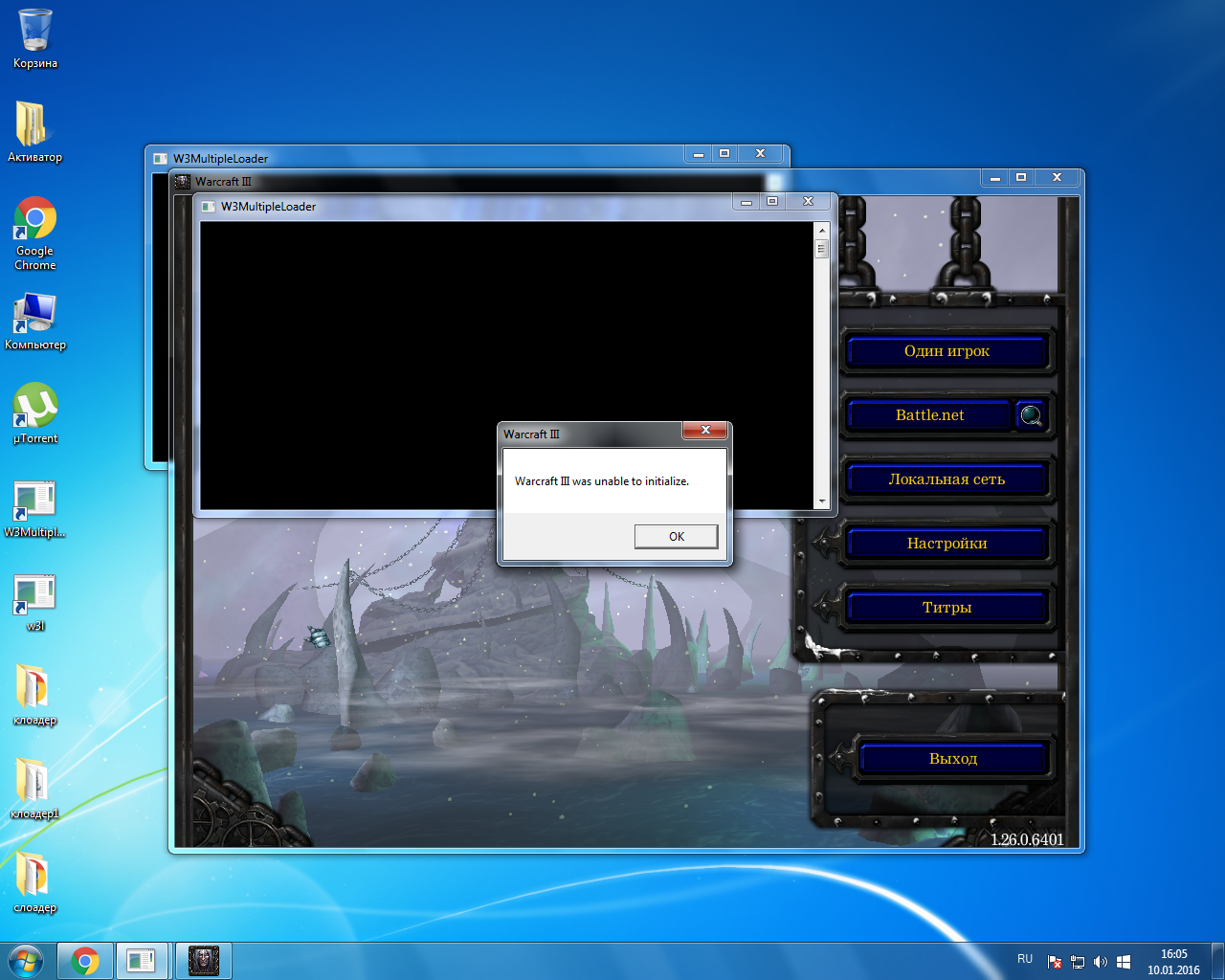The image size is (1225, 980).
Task: Select the µTorrent desktop shortcut
Action: pyautogui.click(x=35, y=413)
